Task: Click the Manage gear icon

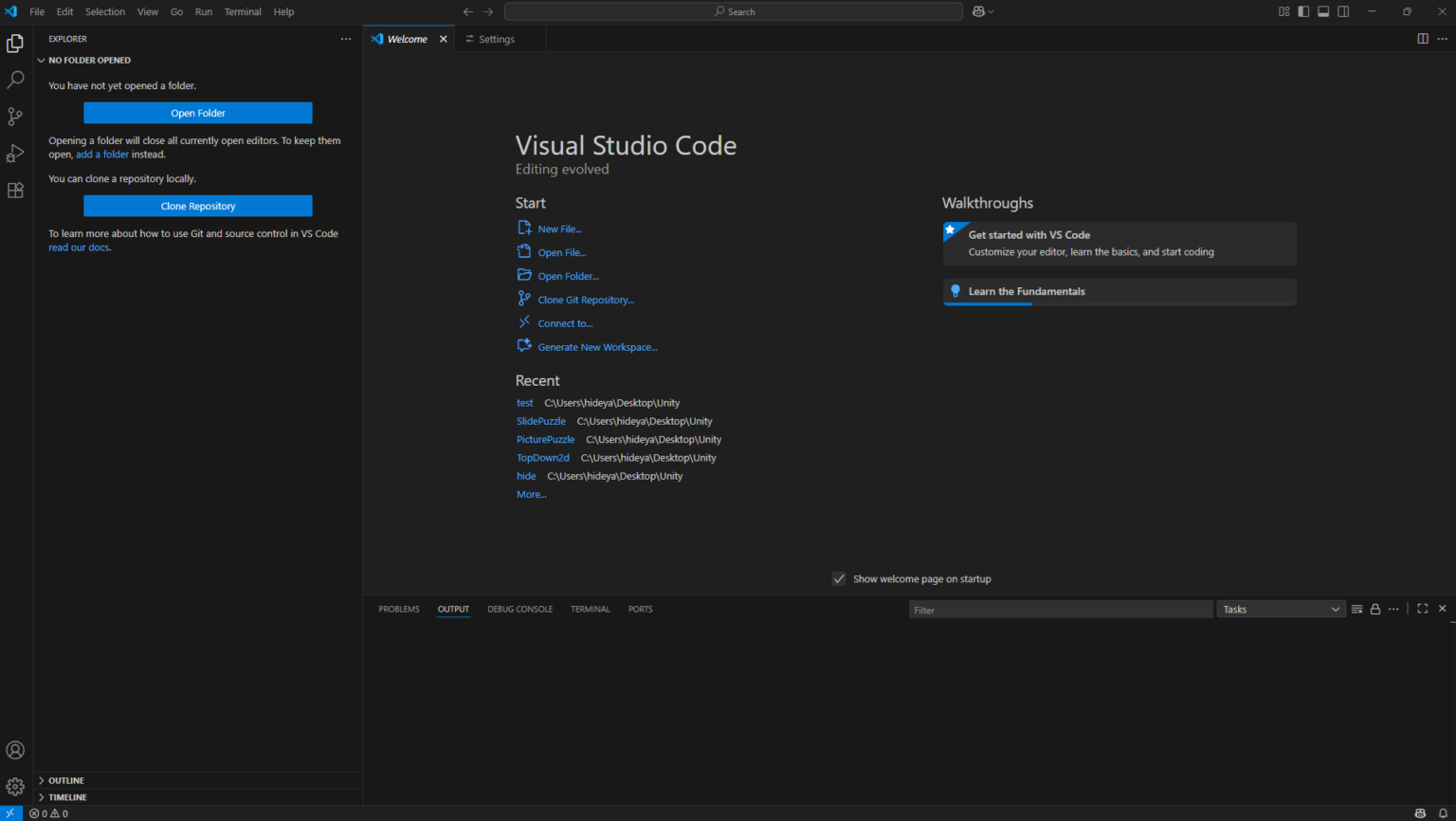Action: coord(15,786)
